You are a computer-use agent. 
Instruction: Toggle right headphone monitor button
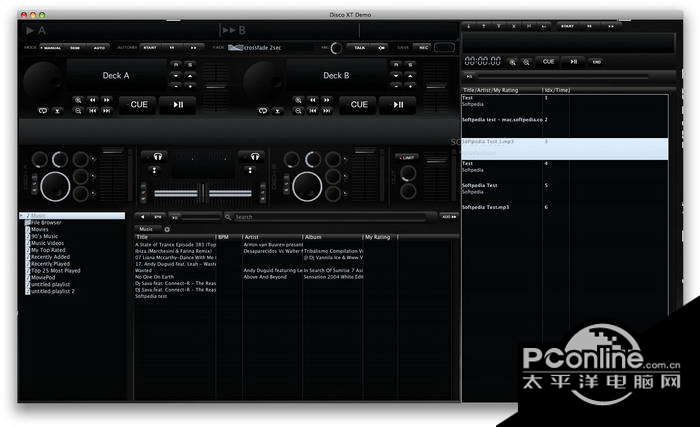click(255, 156)
